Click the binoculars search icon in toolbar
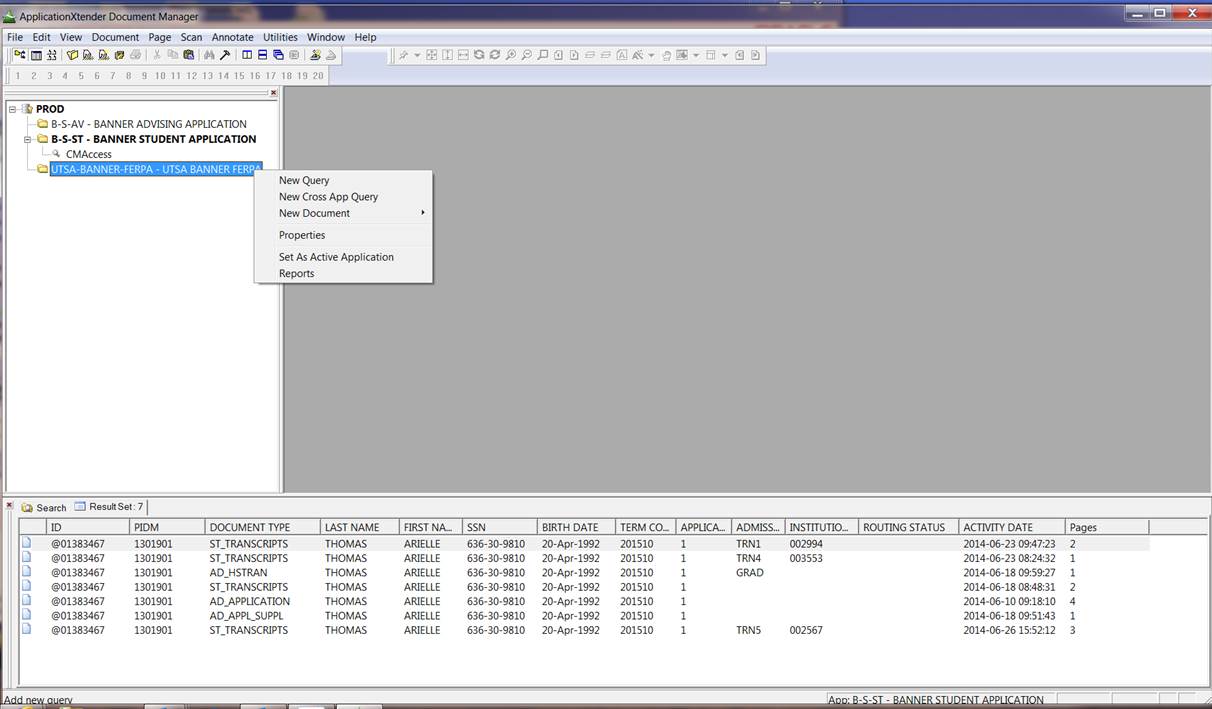Screen dimensions: 1212x709 pos(211,55)
